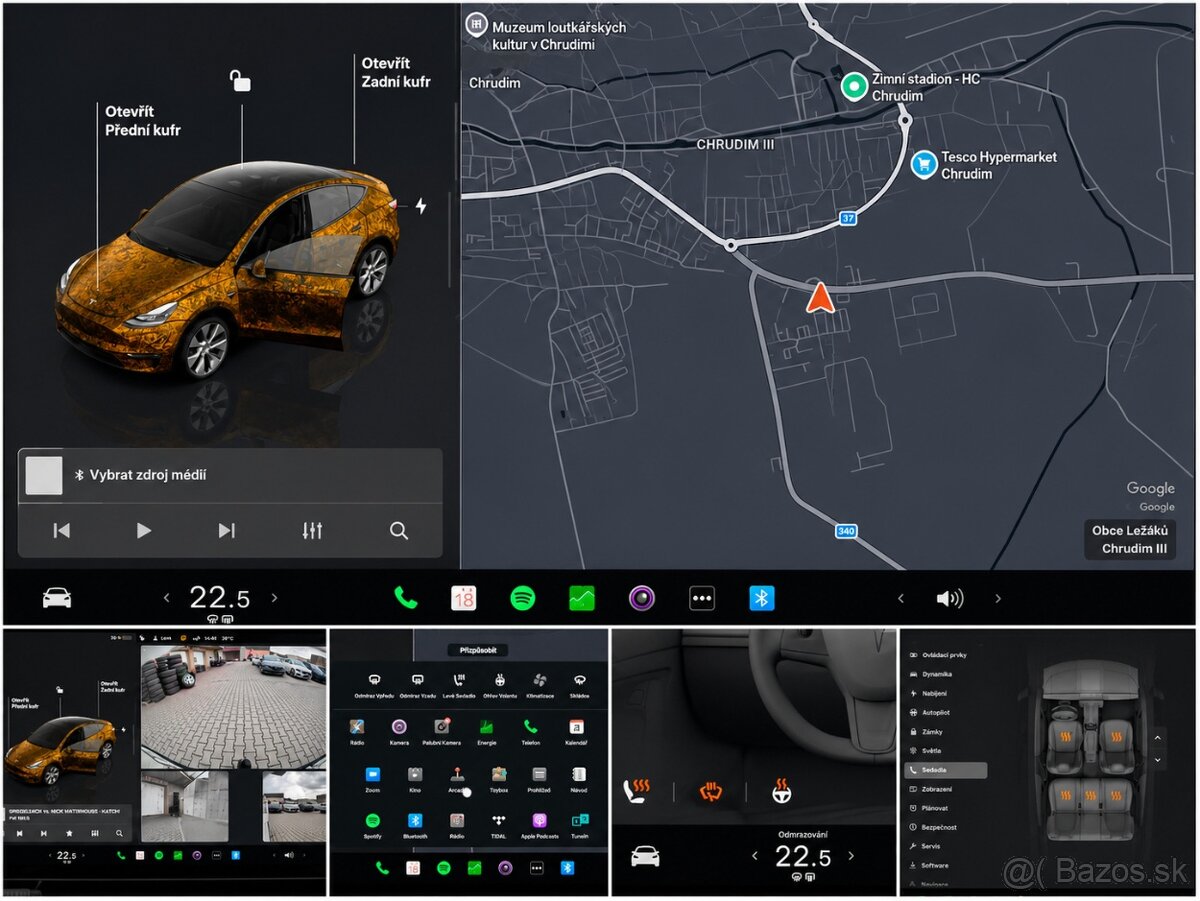
Task: Tap Ohřev Volantu steering heat shortcut
Action: 500,685
